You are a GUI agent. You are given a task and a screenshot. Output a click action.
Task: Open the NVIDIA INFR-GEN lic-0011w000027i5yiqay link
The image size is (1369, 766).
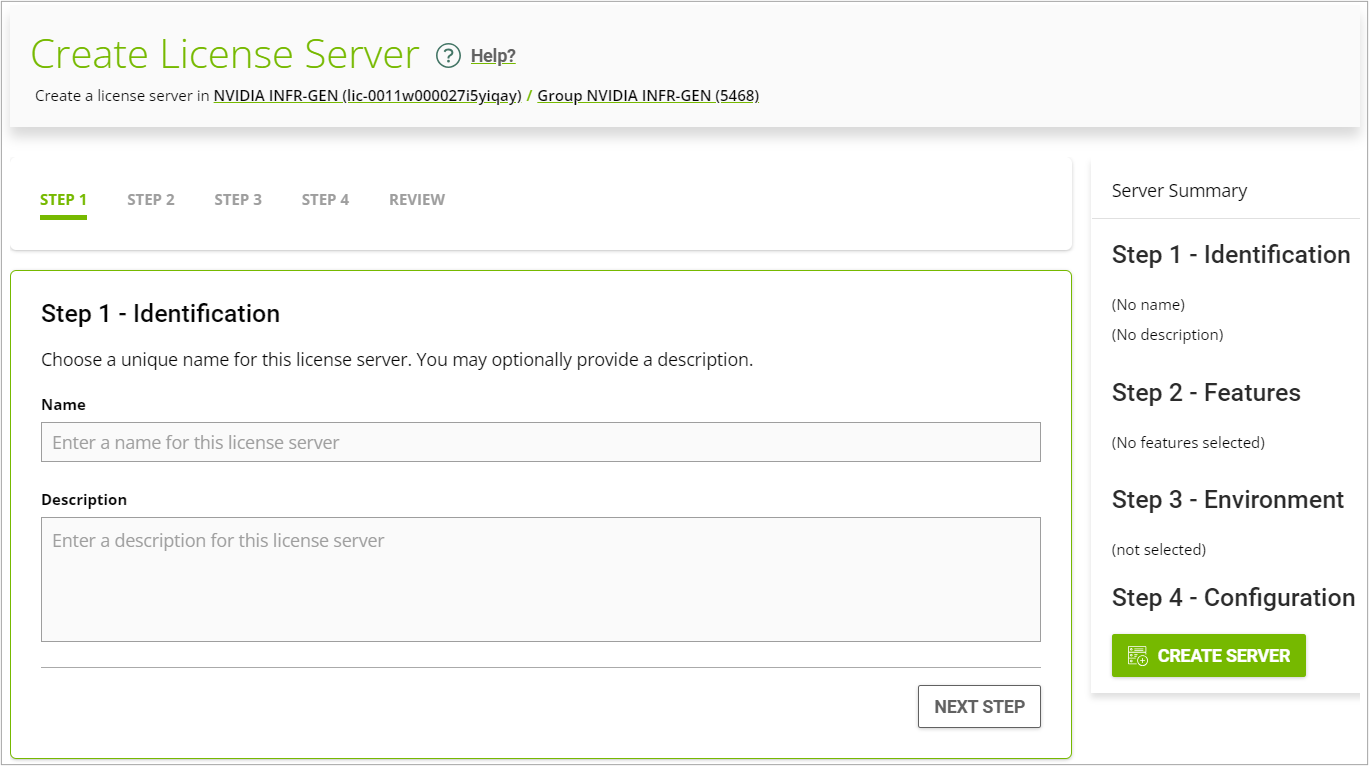pyautogui.click(x=367, y=96)
